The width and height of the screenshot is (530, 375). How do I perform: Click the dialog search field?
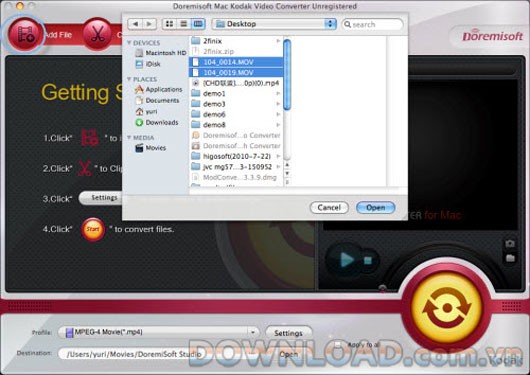[372, 24]
